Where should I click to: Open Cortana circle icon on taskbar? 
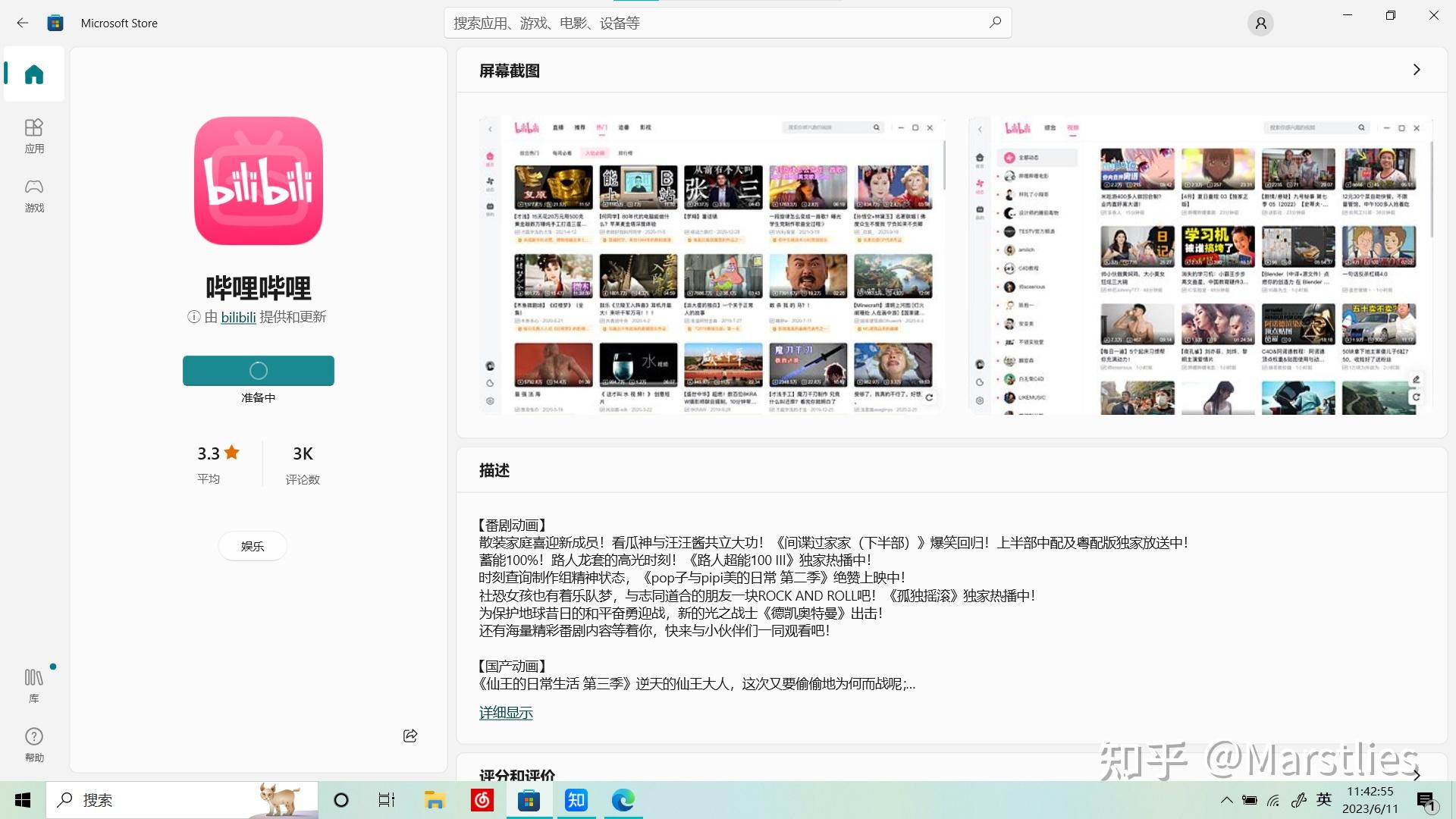pyautogui.click(x=341, y=800)
